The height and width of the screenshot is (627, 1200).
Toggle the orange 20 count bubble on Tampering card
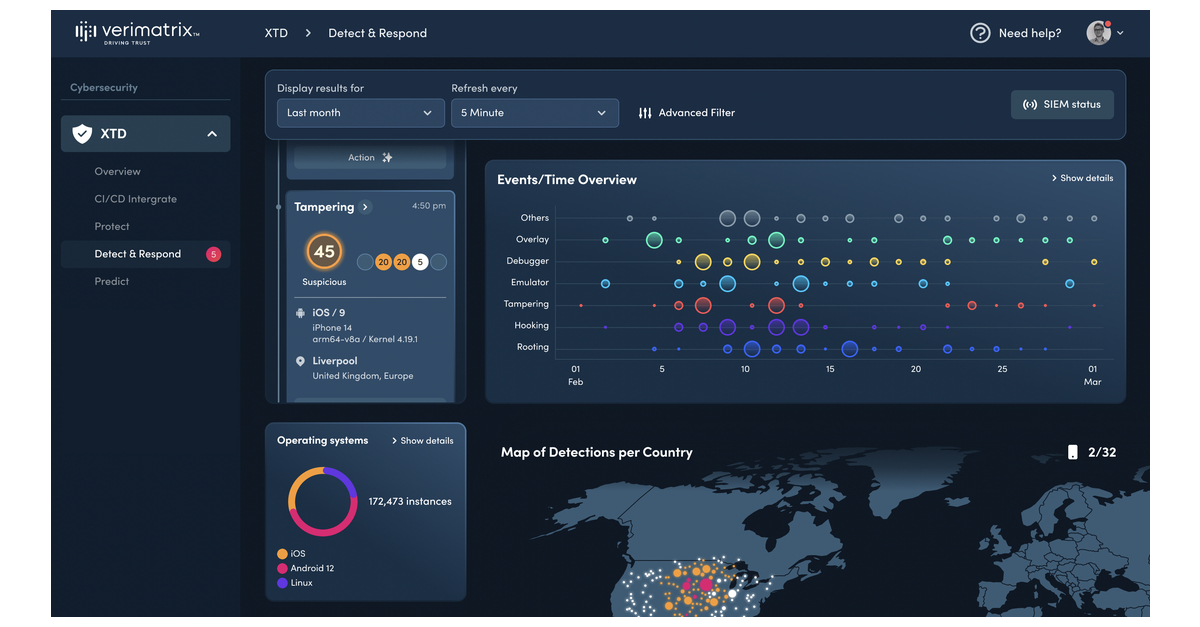(x=383, y=261)
